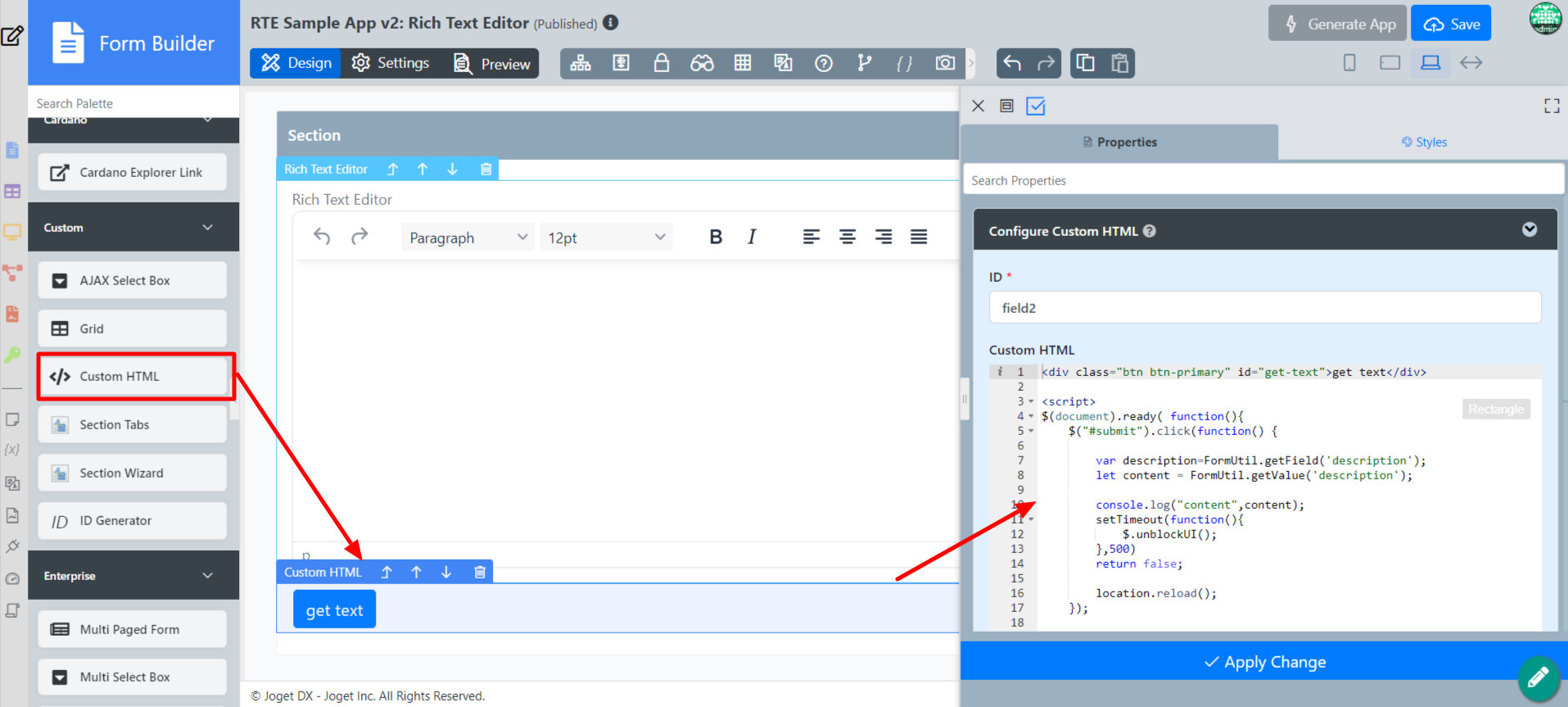Open the translation i18n icon
Viewport: 1568px width, 707px height.
(783, 63)
